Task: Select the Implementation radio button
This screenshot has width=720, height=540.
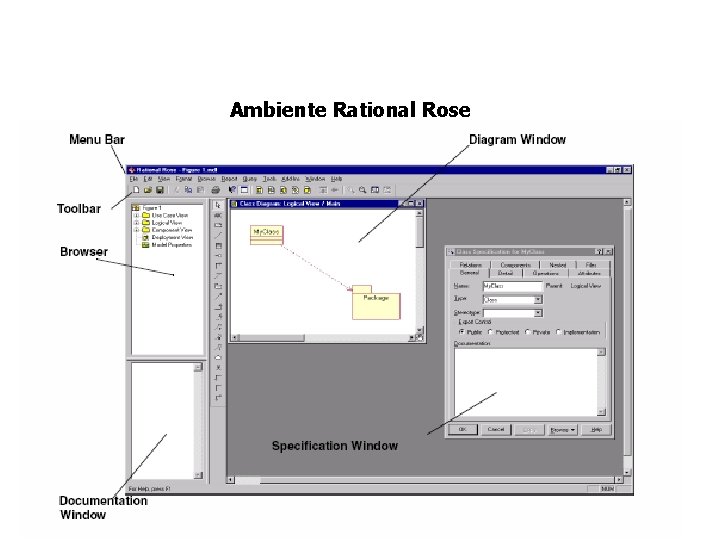Action: click(x=559, y=332)
